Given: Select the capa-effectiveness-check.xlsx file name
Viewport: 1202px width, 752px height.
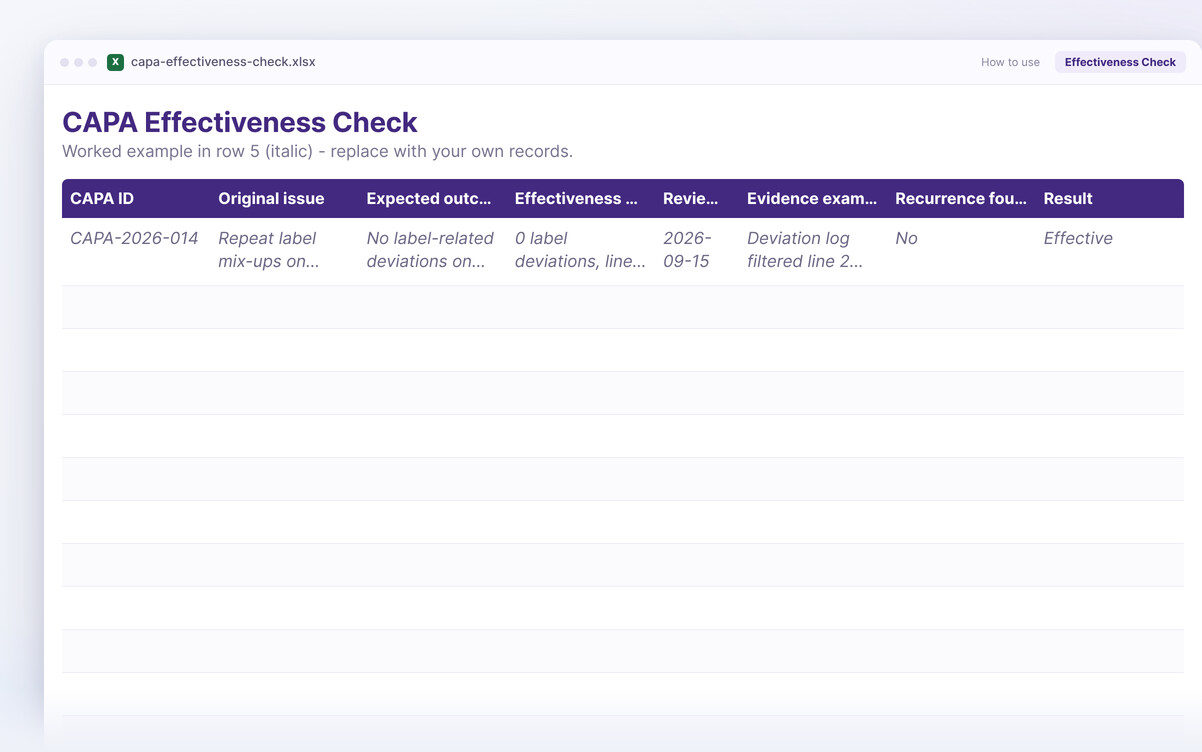Looking at the screenshot, I should [x=223, y=62].
